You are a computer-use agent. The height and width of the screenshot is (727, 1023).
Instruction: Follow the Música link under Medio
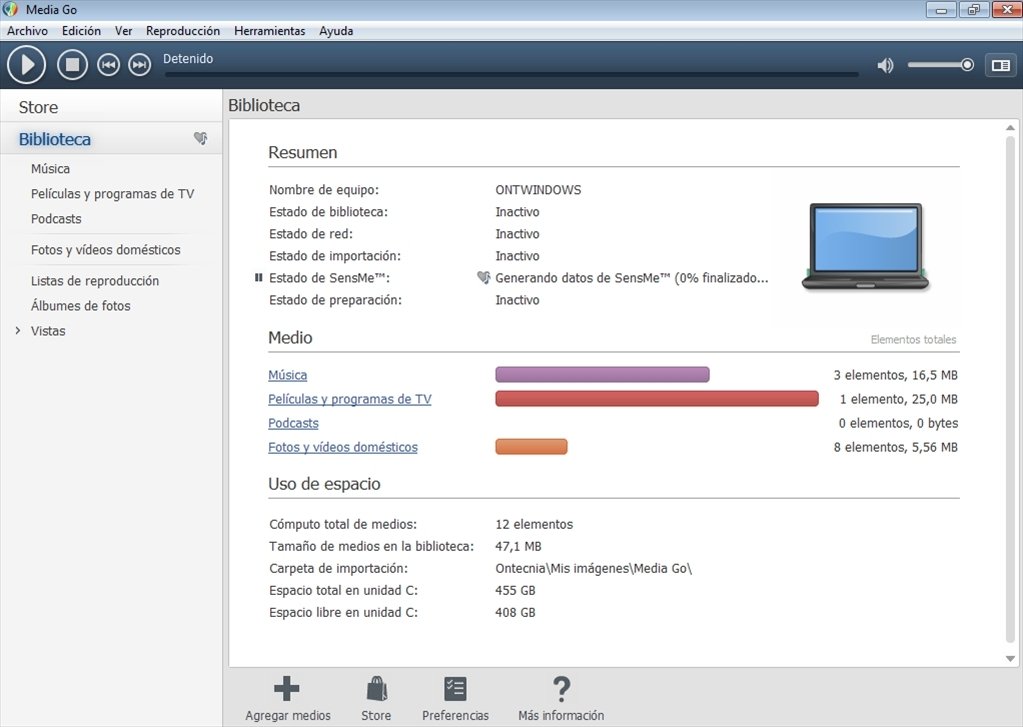(x=287, y=375)
